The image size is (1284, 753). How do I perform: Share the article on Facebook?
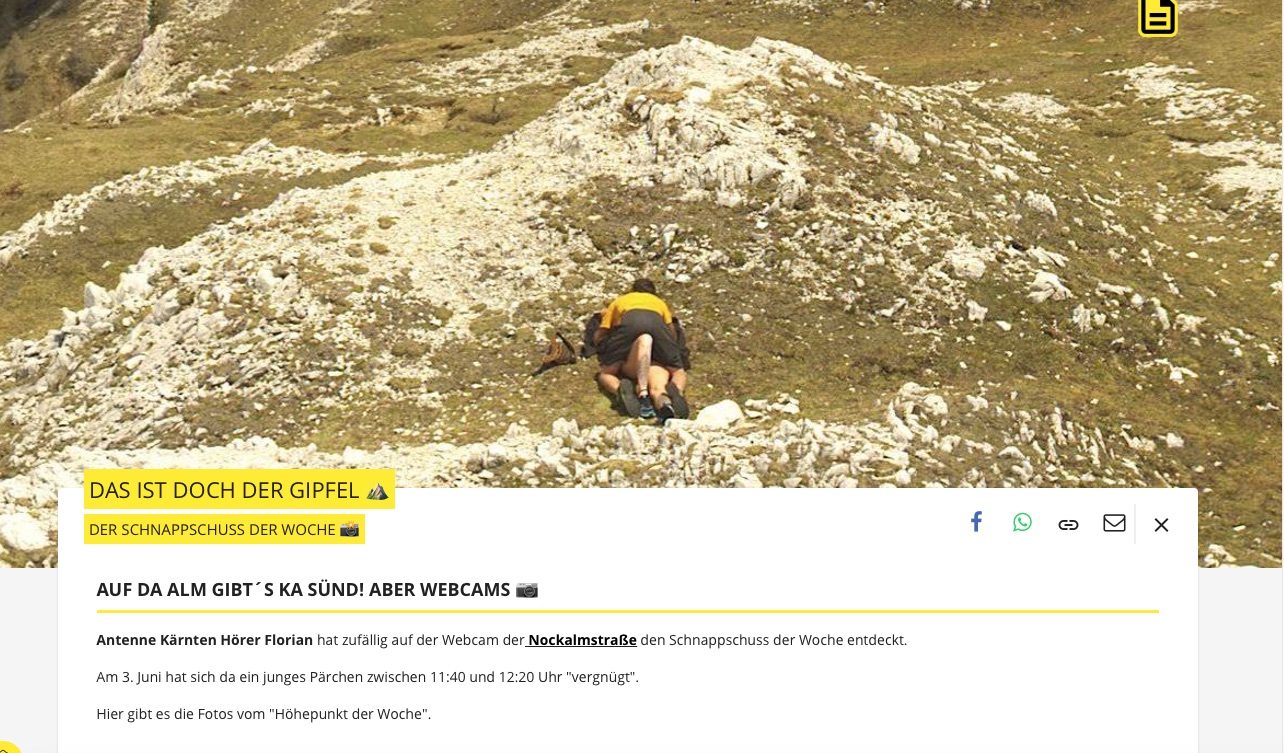coord(976,522)
